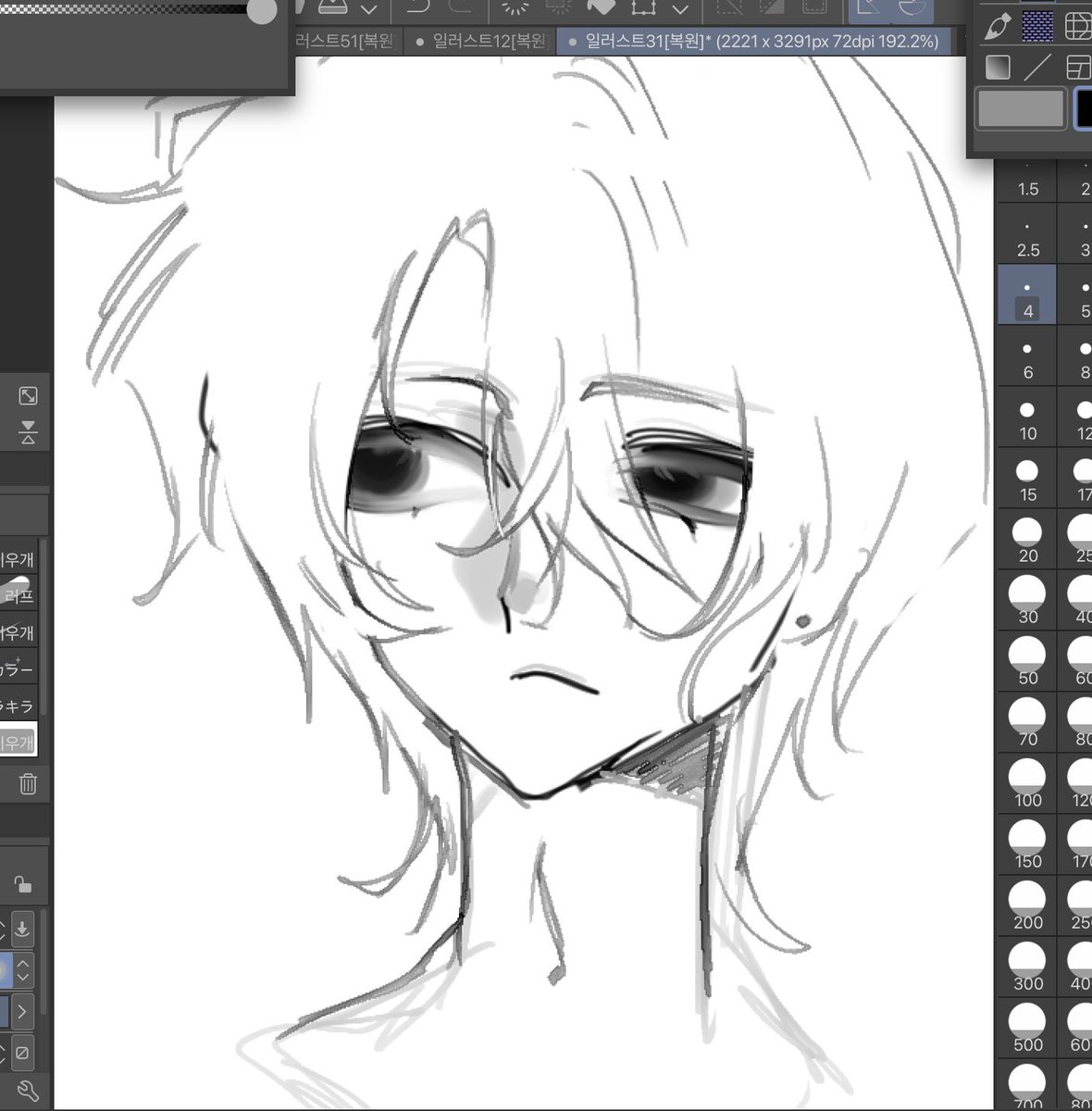Select the Frame border panel tool icon

click(1077, 68)
